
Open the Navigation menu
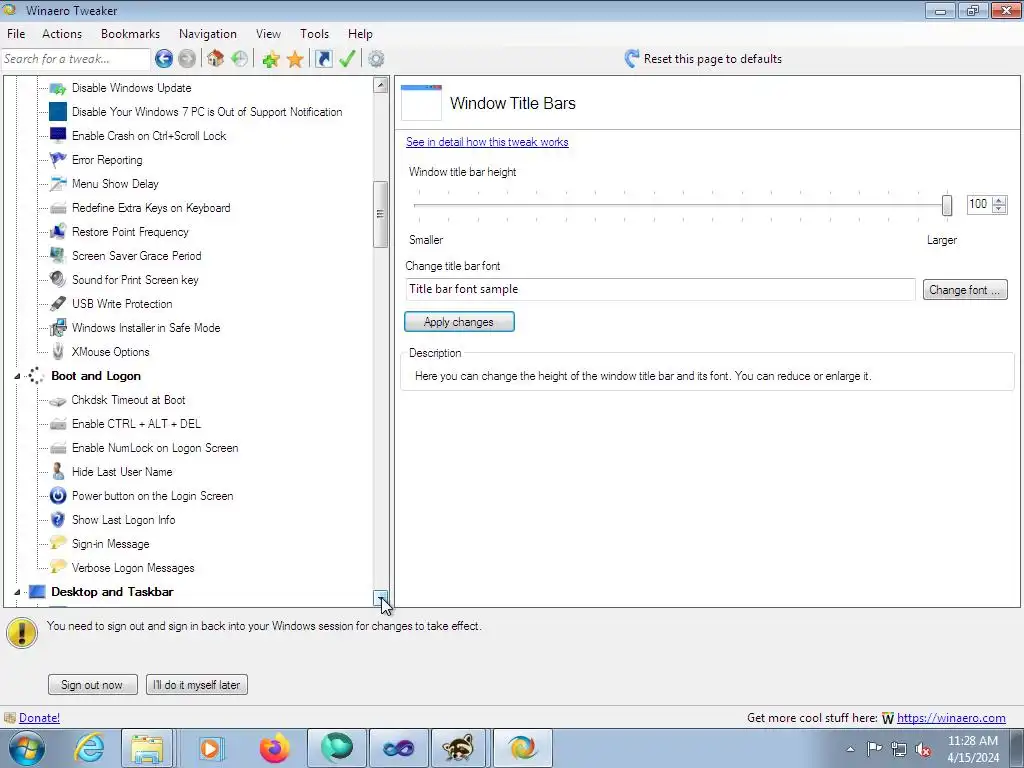208,34
